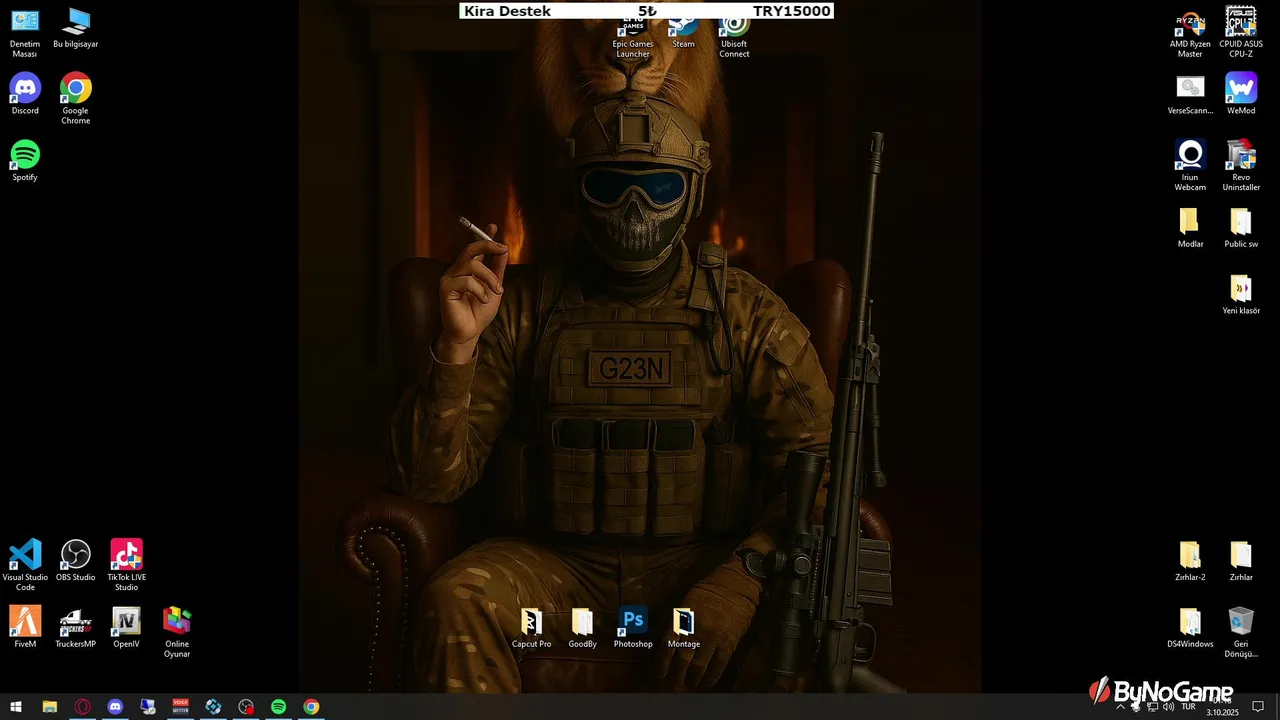The width and height of the screenshot is (1280, 720).
Task: Switch to VoiceMeeter in the taskbar
Action: pos(181,707)
